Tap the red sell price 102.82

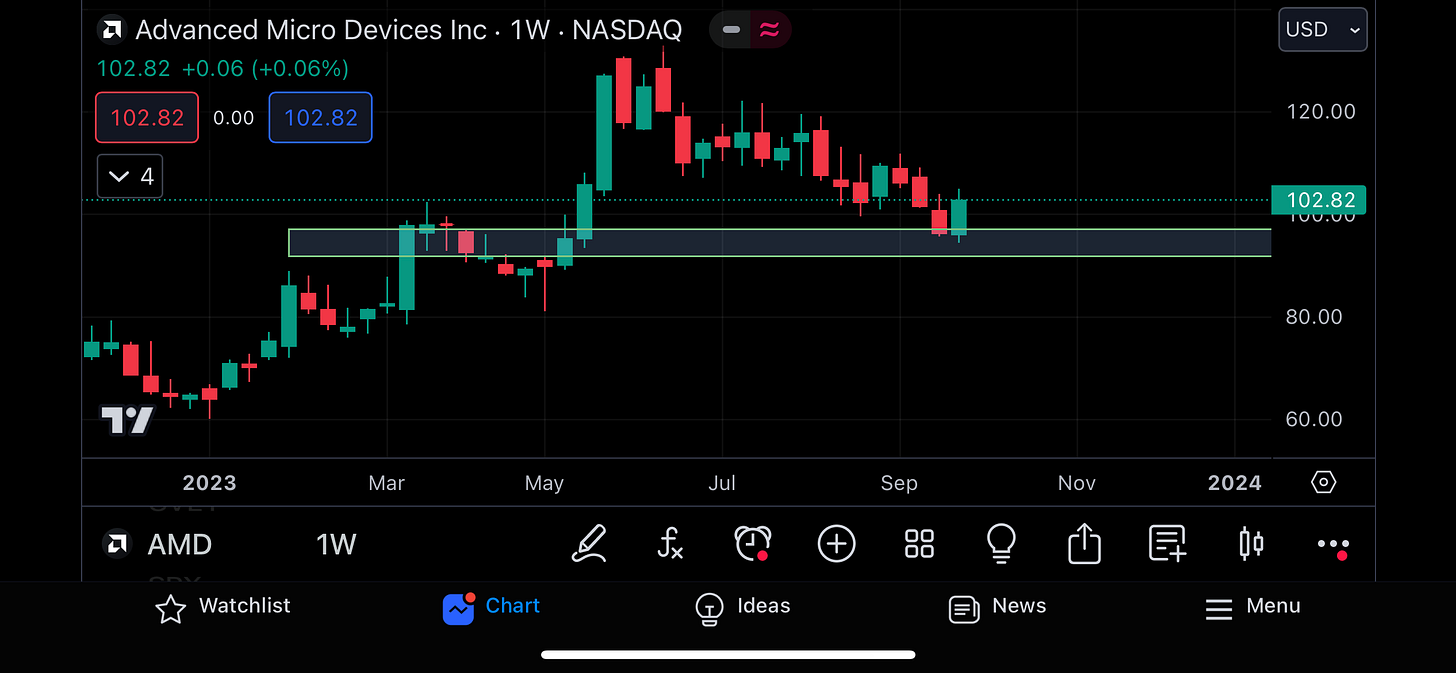click(x=147, y=117)
